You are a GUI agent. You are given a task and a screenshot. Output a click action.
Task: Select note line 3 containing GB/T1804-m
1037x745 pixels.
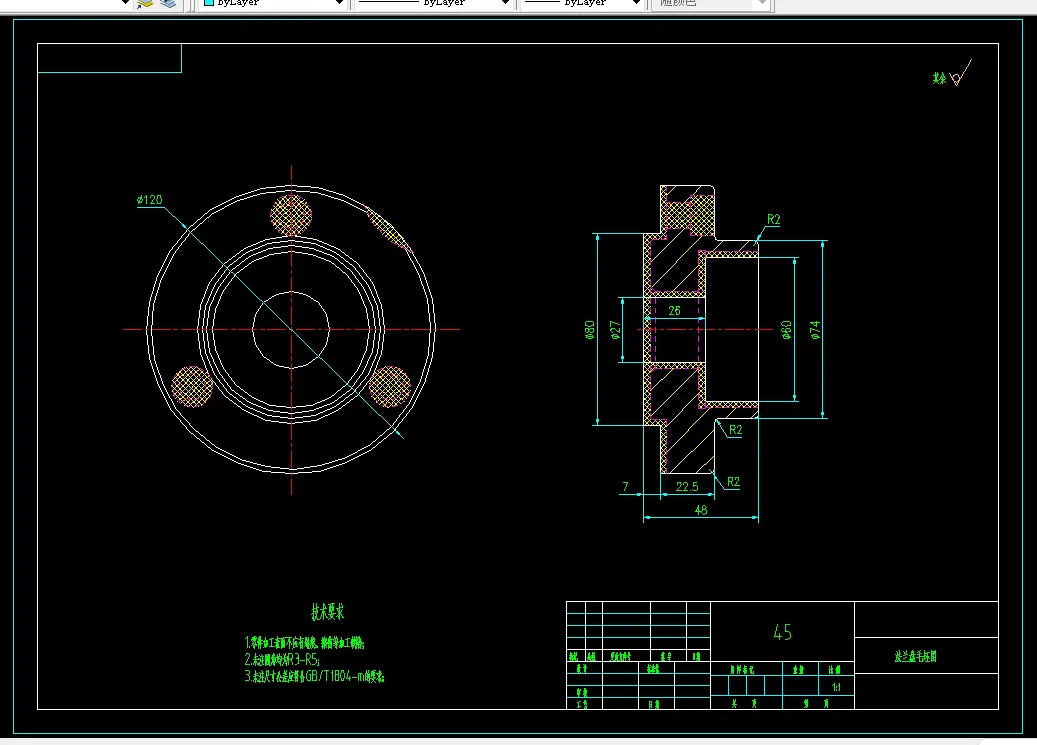click(x=315, y=676)
